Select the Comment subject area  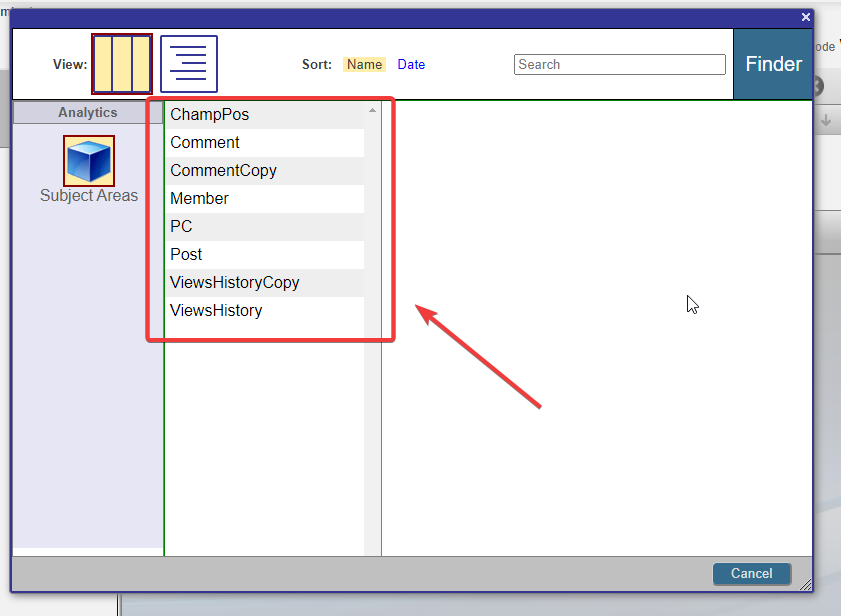pos(265,143)
